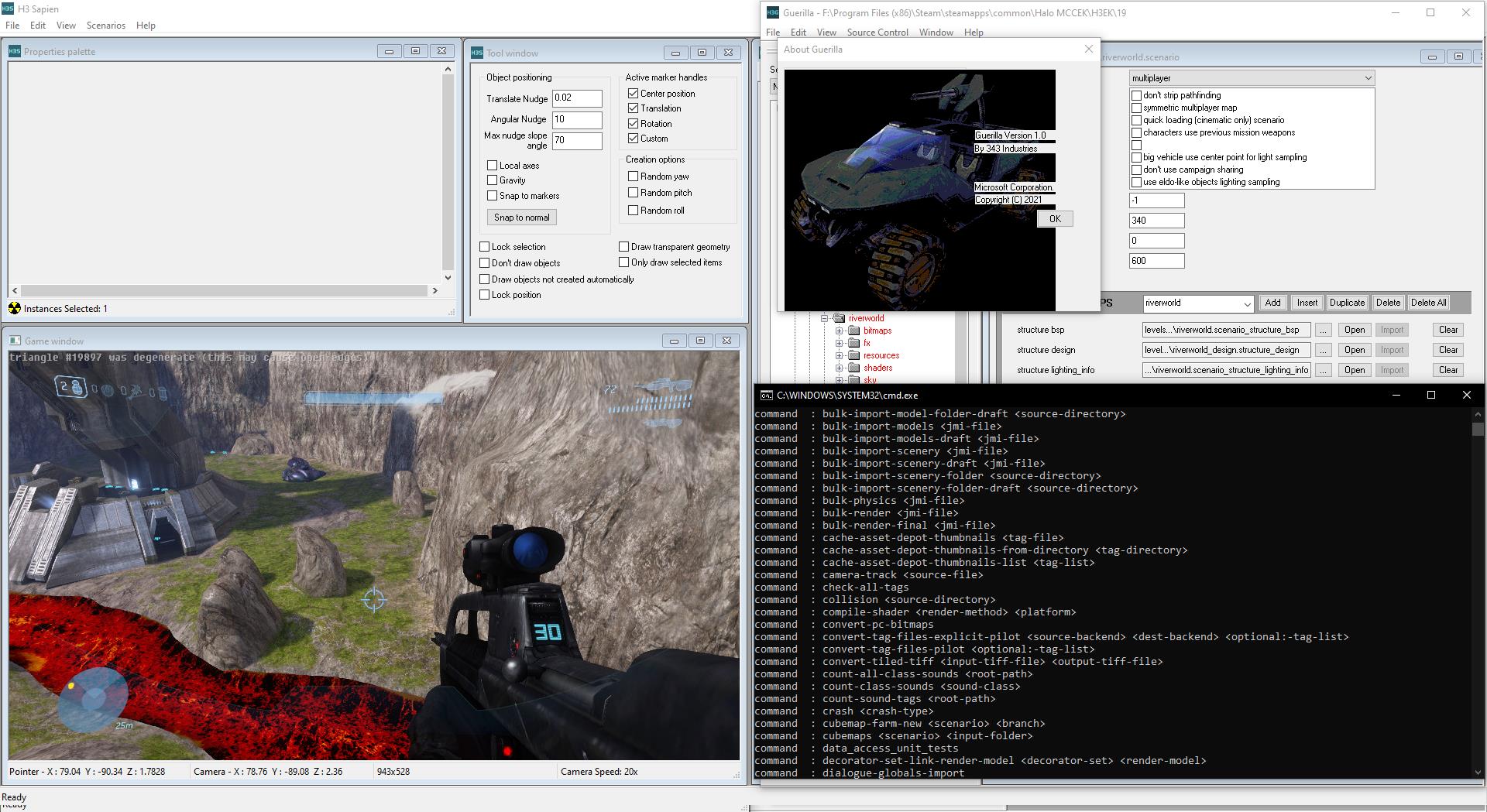This screenshot has height=812, width=1487.
Task: Click the bitmaps folder icon in the tree
Action: click(853, 331)
